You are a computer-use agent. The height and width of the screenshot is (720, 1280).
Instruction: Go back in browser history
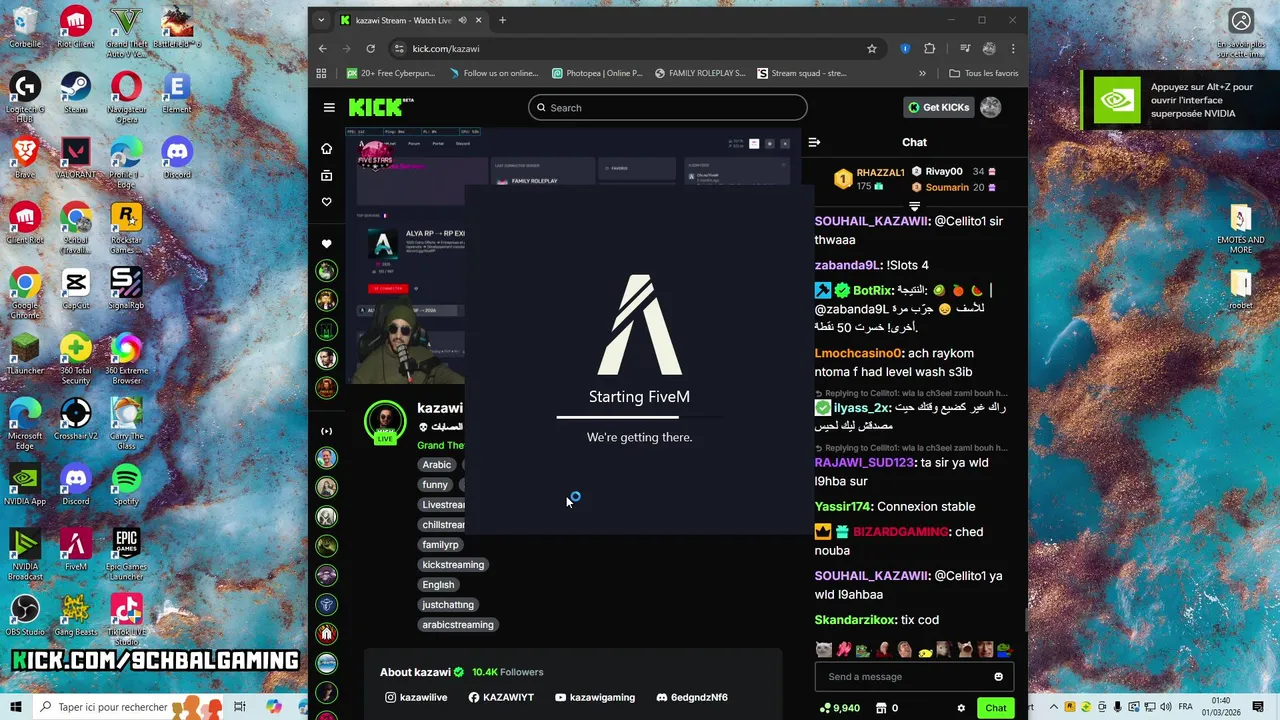(x=322, y=49)
